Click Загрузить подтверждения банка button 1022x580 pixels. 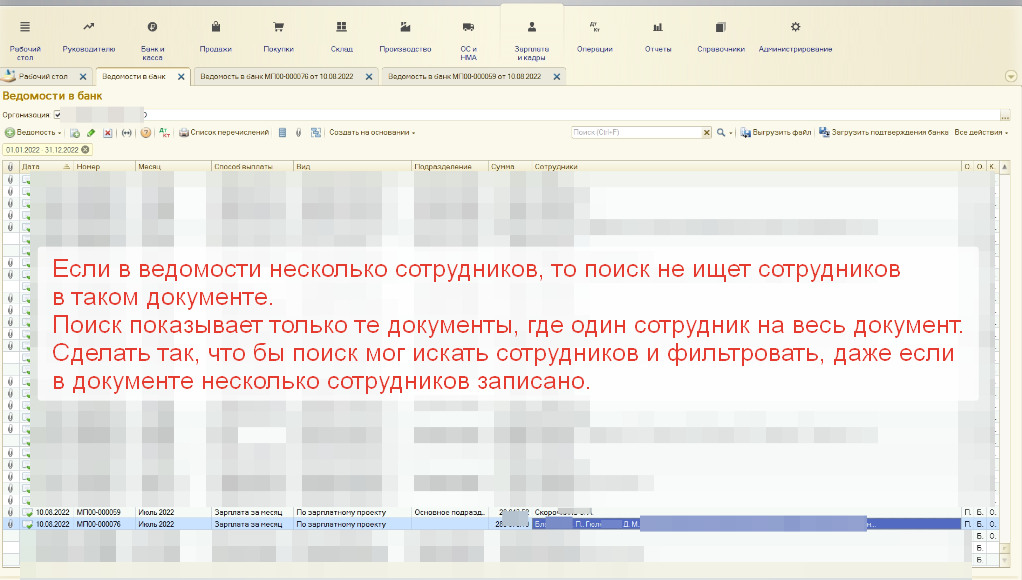tap(884, 132)
